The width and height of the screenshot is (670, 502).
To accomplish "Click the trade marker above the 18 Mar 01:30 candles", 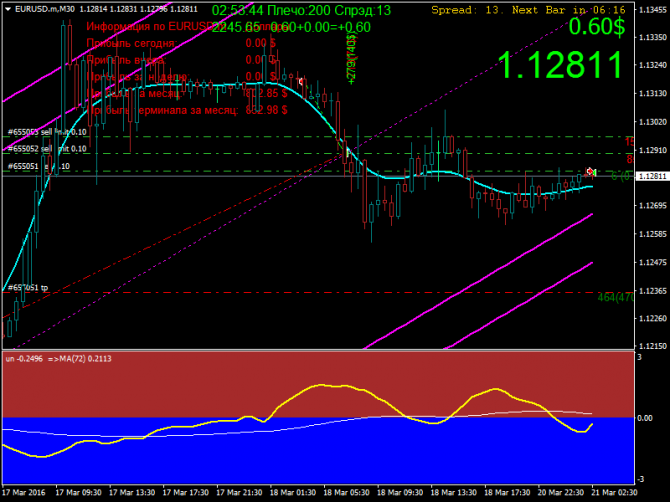I will pos(301,81).
